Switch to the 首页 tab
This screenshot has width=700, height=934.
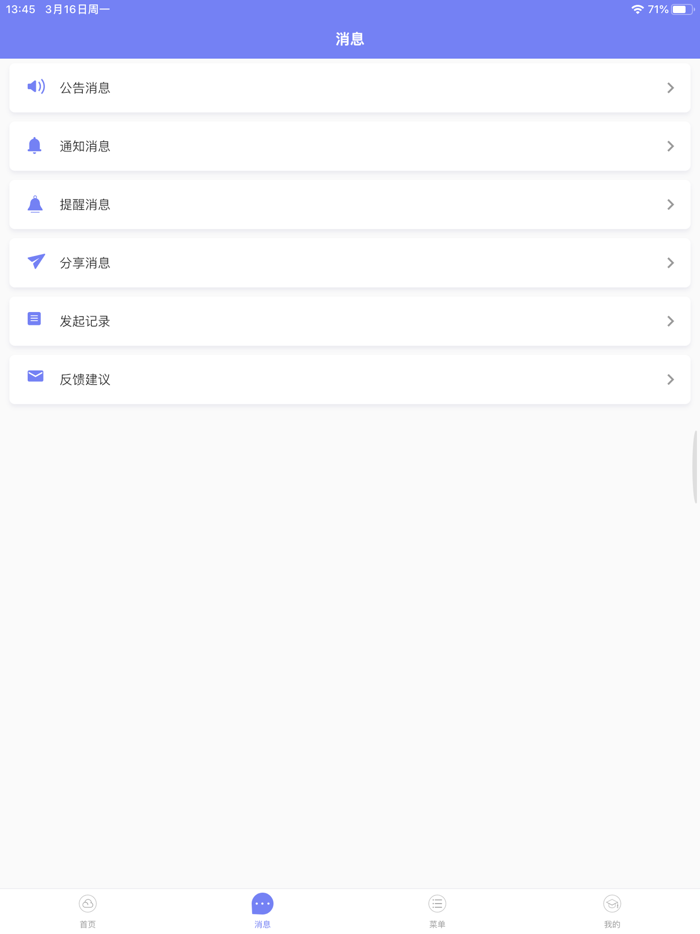(x=87, y=911)
